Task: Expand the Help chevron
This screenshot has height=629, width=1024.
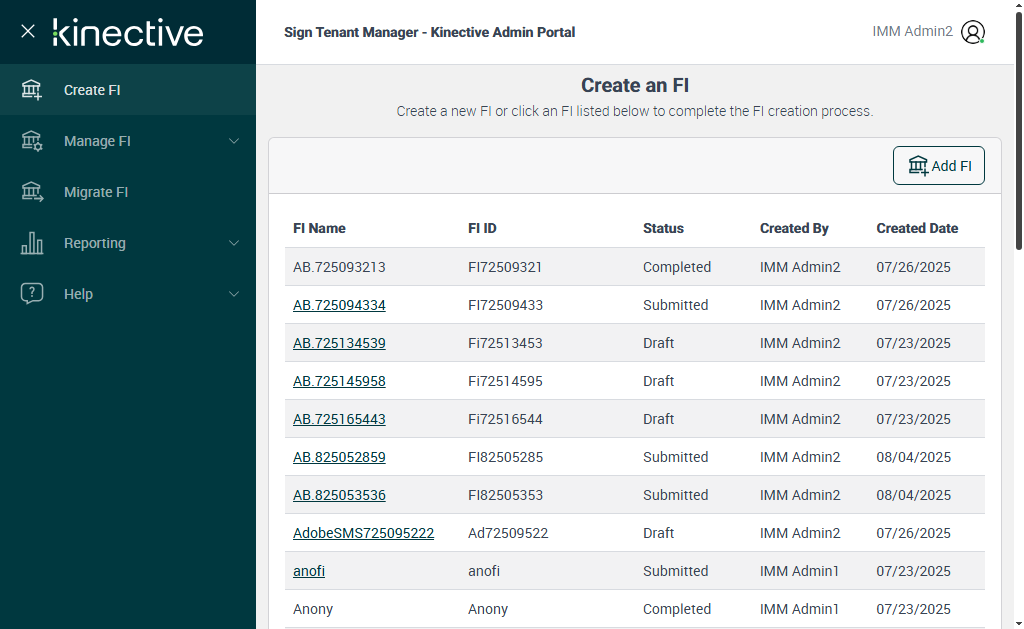Action: coord(234,294)
